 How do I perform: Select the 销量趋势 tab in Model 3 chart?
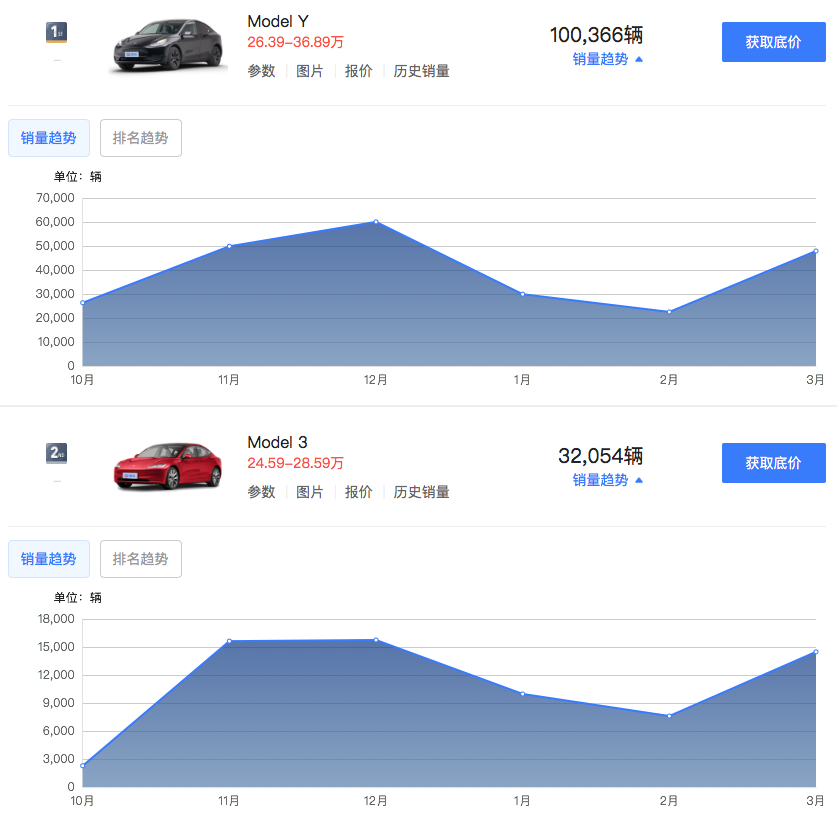point(49,559)
